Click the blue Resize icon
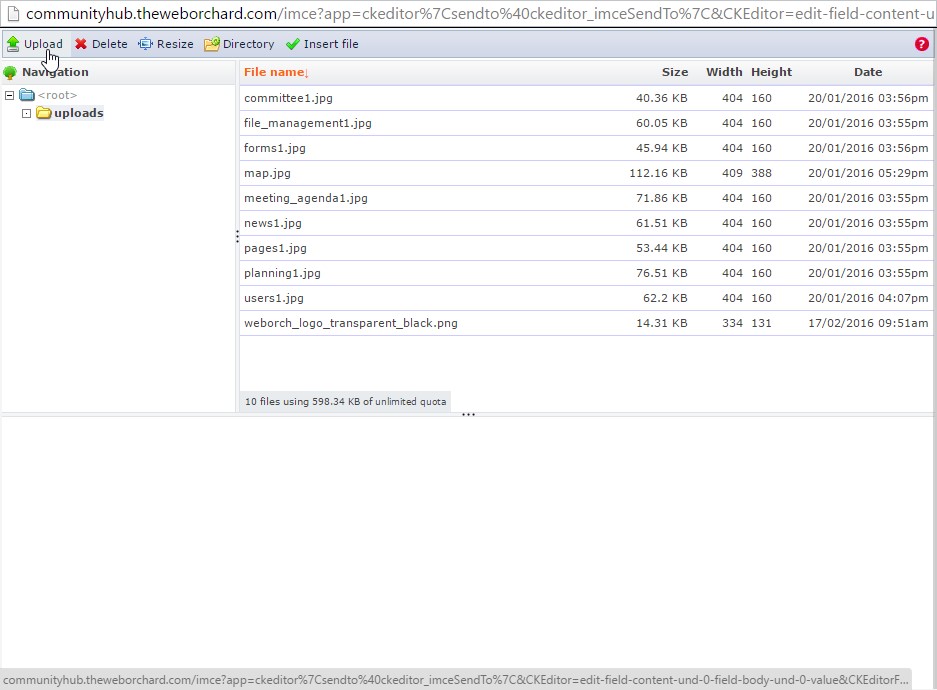The image size is (937, 690). (x=145, y=44)
